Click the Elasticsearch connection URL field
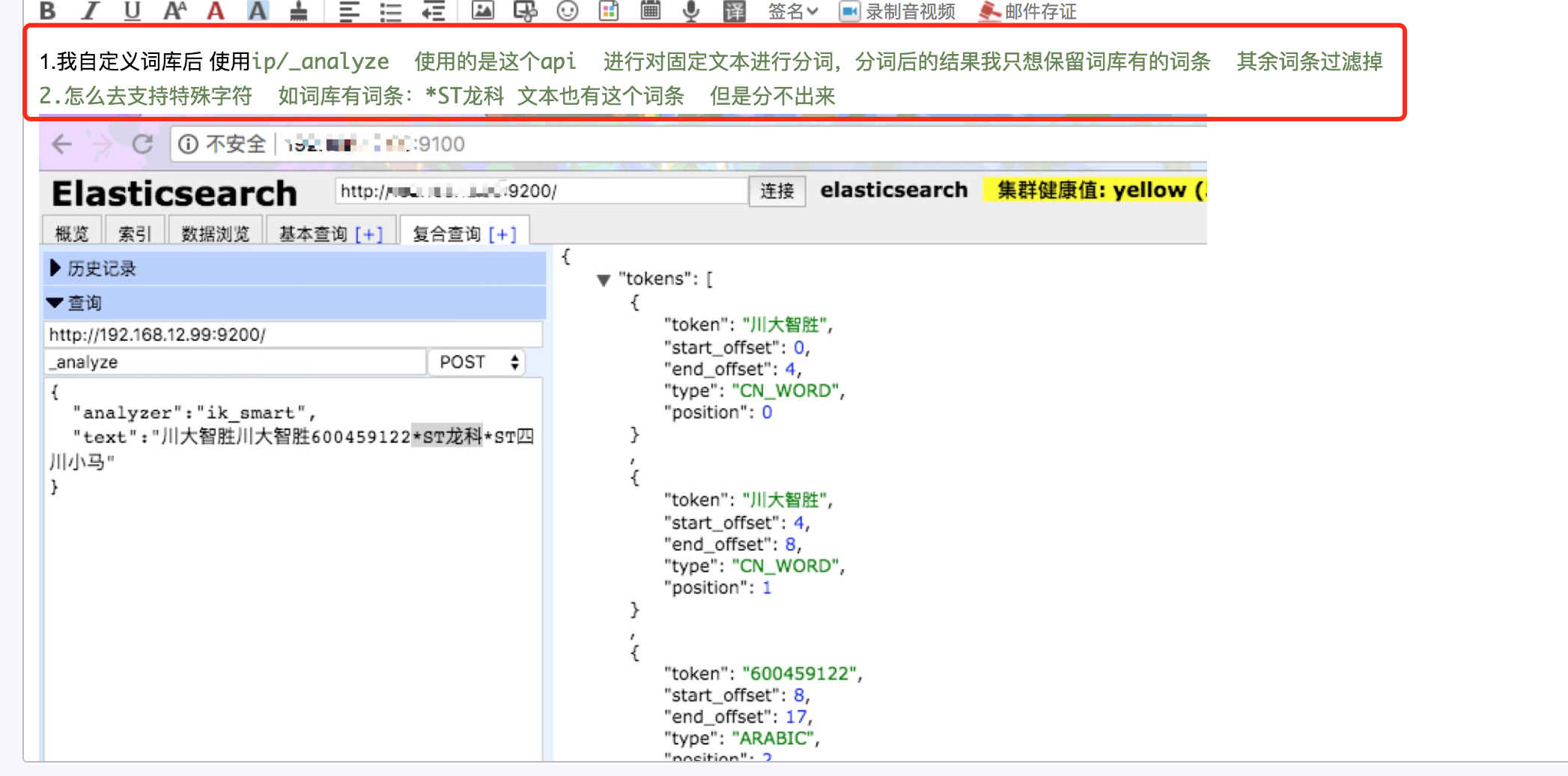The height and width of the screenshot is (776, 1568). pyautogui.click(x=542, y=191)
